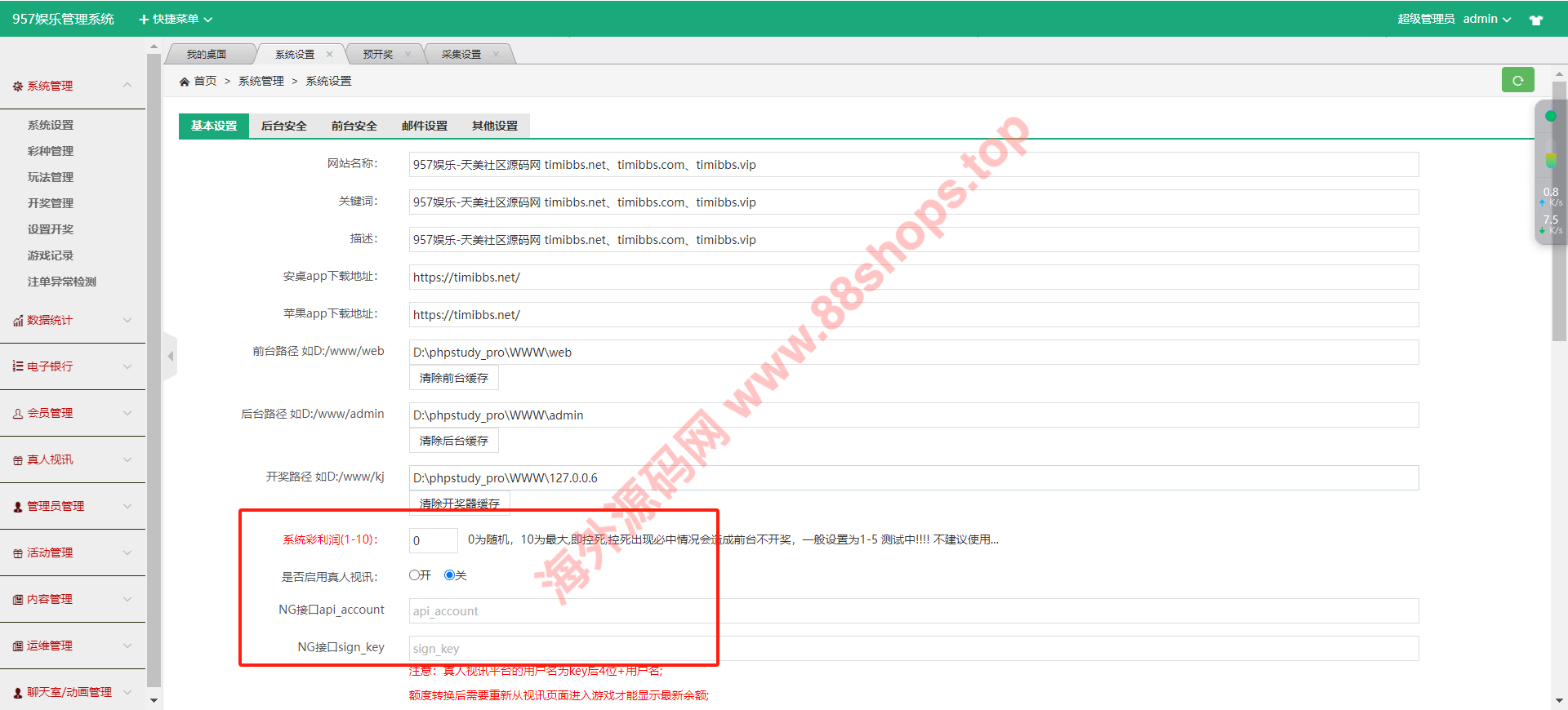Open the admin user dropdown
Image resolution: width=1568 pixels, height=710 pixels.
tap(1486, 19)
